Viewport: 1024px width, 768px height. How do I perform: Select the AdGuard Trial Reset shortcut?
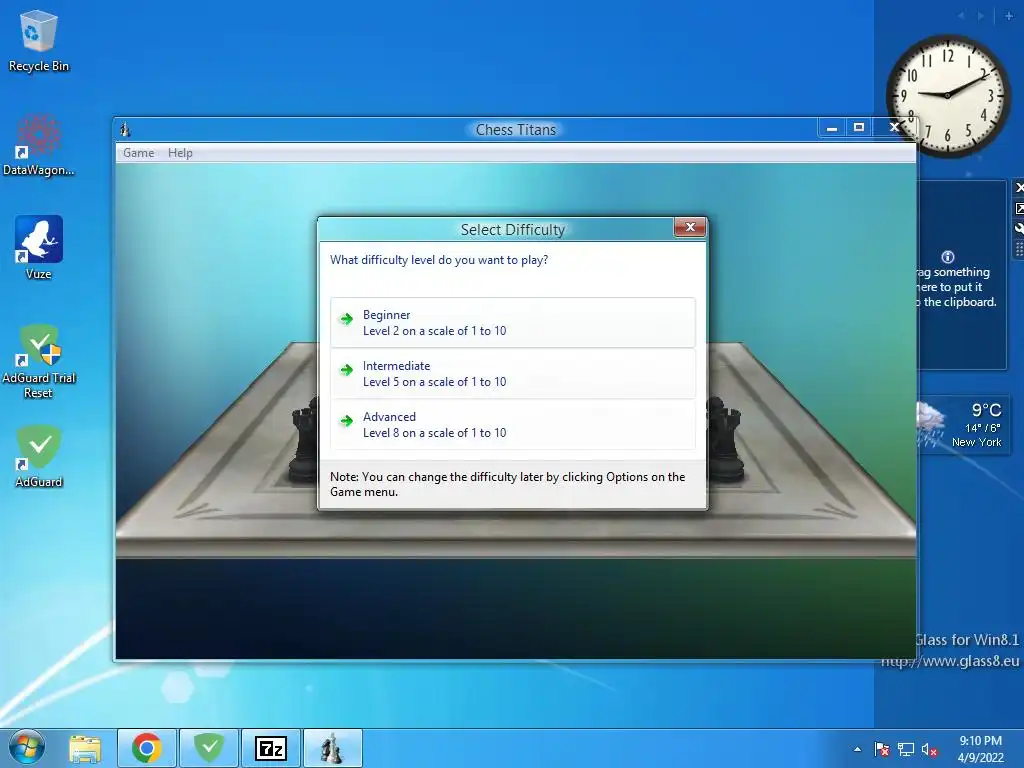point(39,361)
